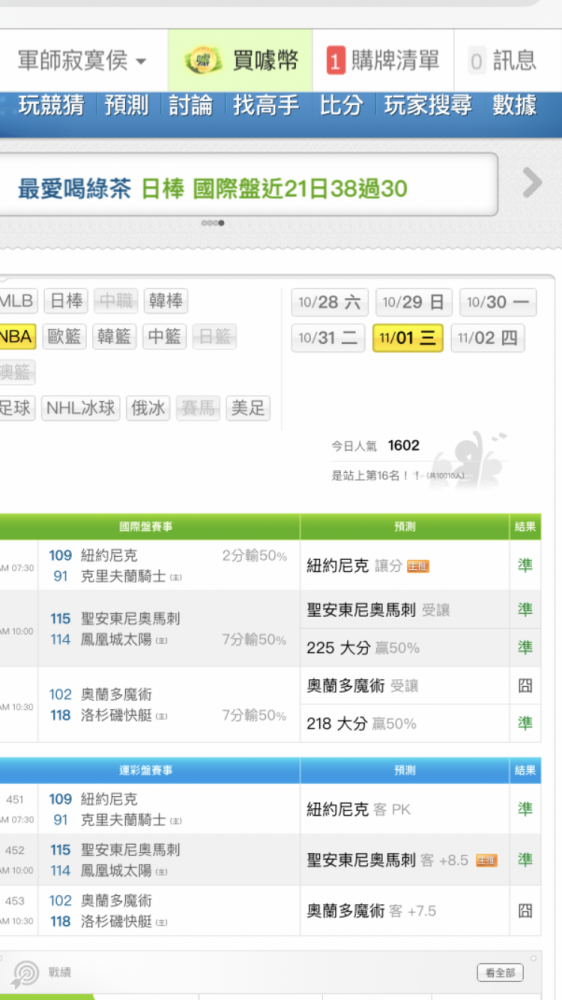Viewport: 562px width, 1000px height.
Task: Click 紐約尼克 in the 國際盤 matchup
Action: coord(109,555)
